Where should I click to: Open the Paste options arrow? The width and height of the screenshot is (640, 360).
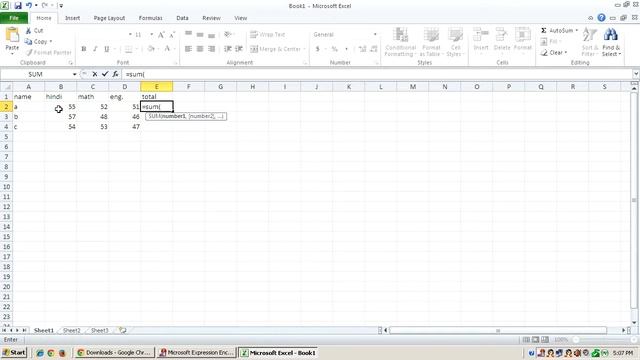[12, 53]
